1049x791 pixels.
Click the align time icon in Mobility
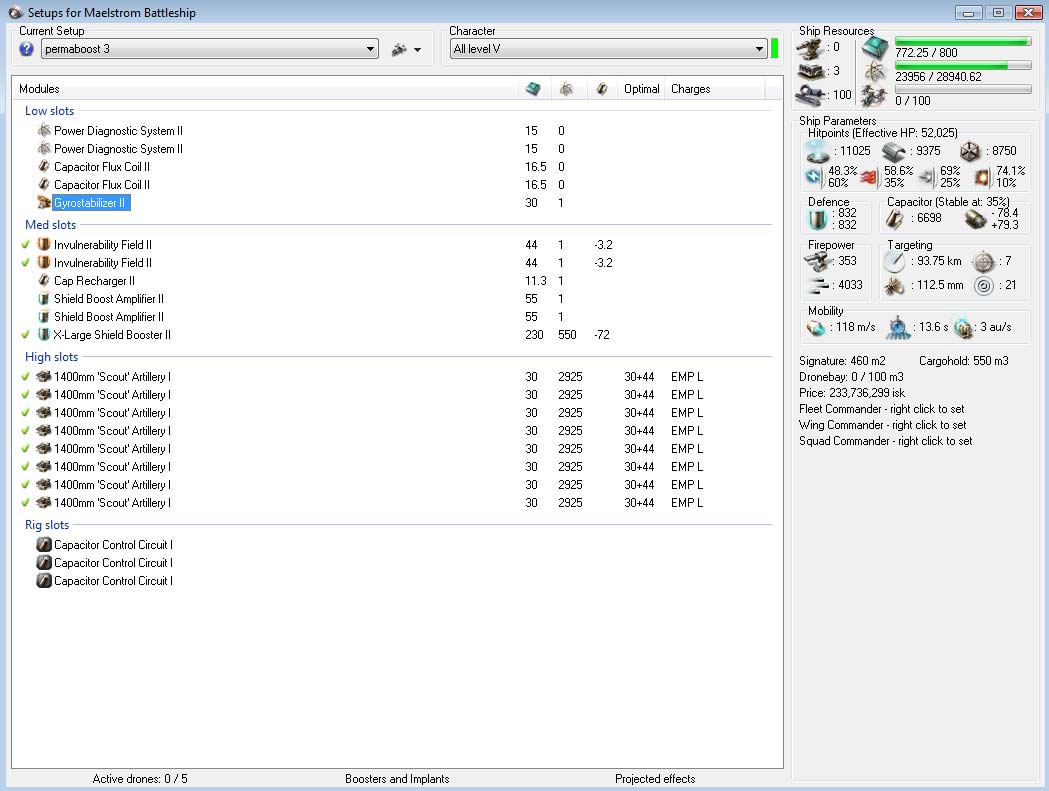click(899, 327)
